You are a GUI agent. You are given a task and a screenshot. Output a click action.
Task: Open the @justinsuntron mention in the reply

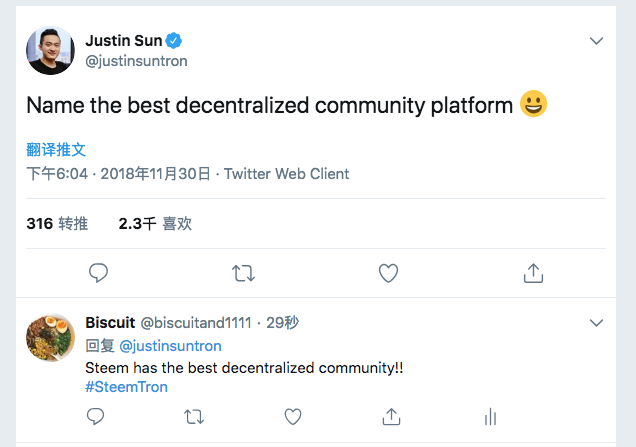coord(170,346)
